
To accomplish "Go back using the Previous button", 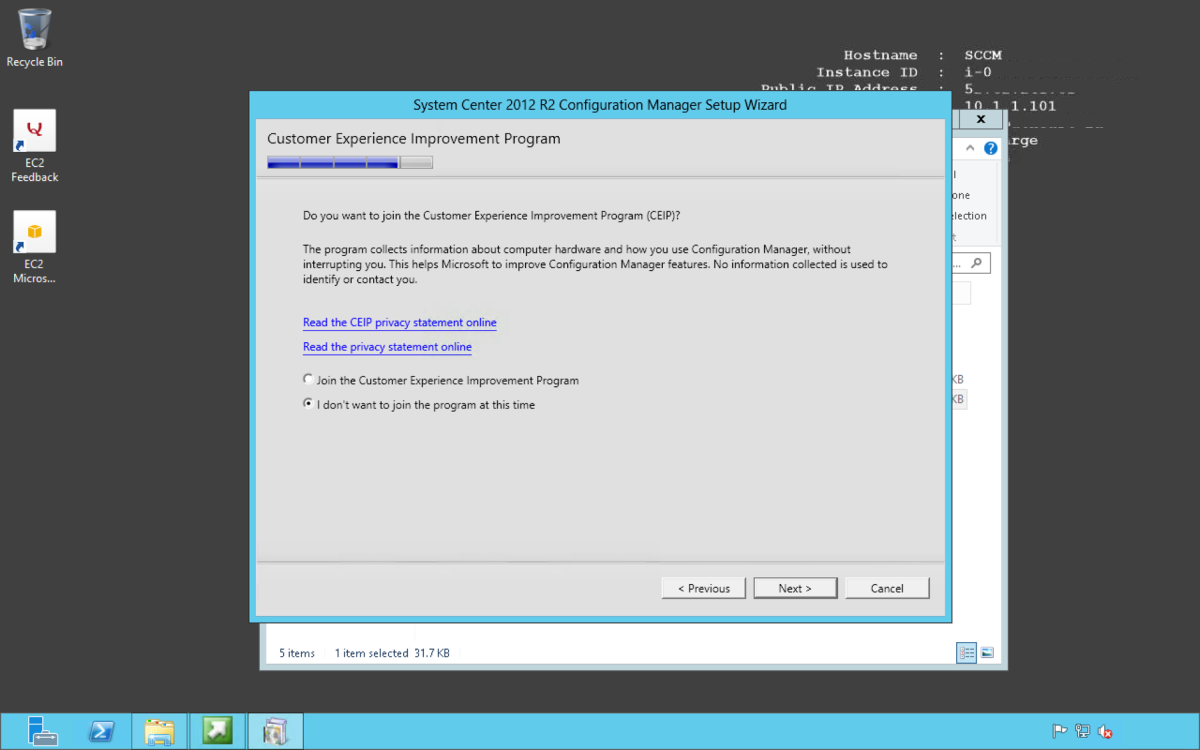I will (703, 587).
